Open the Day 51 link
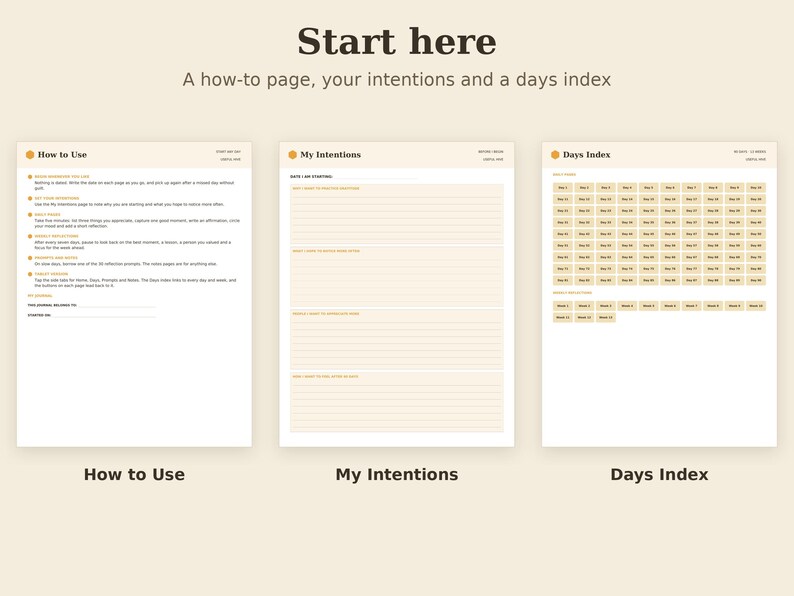Screen dimensions: 794x596 point(563,246)
